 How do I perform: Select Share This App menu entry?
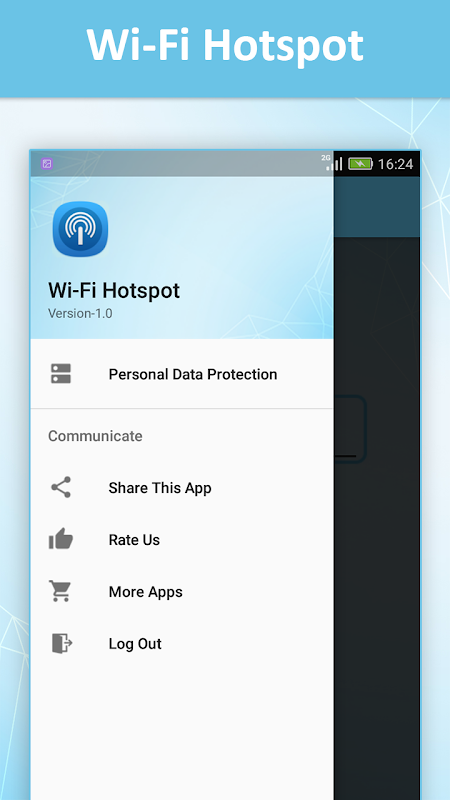pyautogui.click(x=182, y=488)
